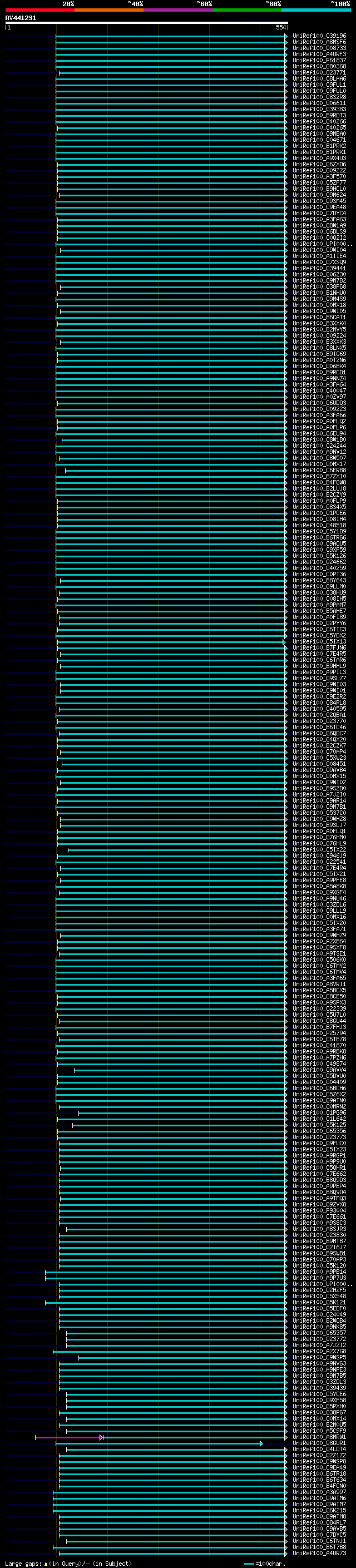356x1568 pixels.
Task: Click the red ~20% identity legend bar
Action: click(40, 10)
